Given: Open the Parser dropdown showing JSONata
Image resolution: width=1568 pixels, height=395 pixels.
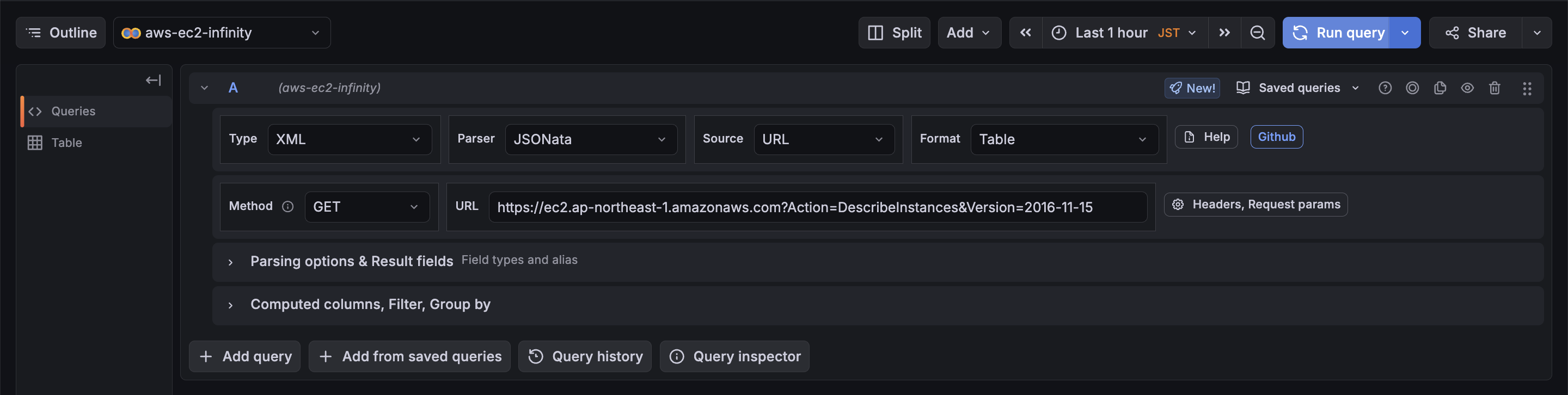Looking at the screenshot, I should pos(590,139).
